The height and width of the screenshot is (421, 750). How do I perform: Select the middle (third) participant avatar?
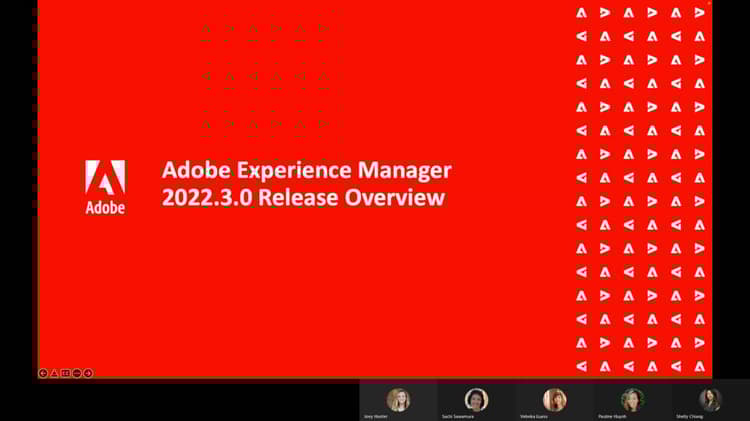click(554, 399)
